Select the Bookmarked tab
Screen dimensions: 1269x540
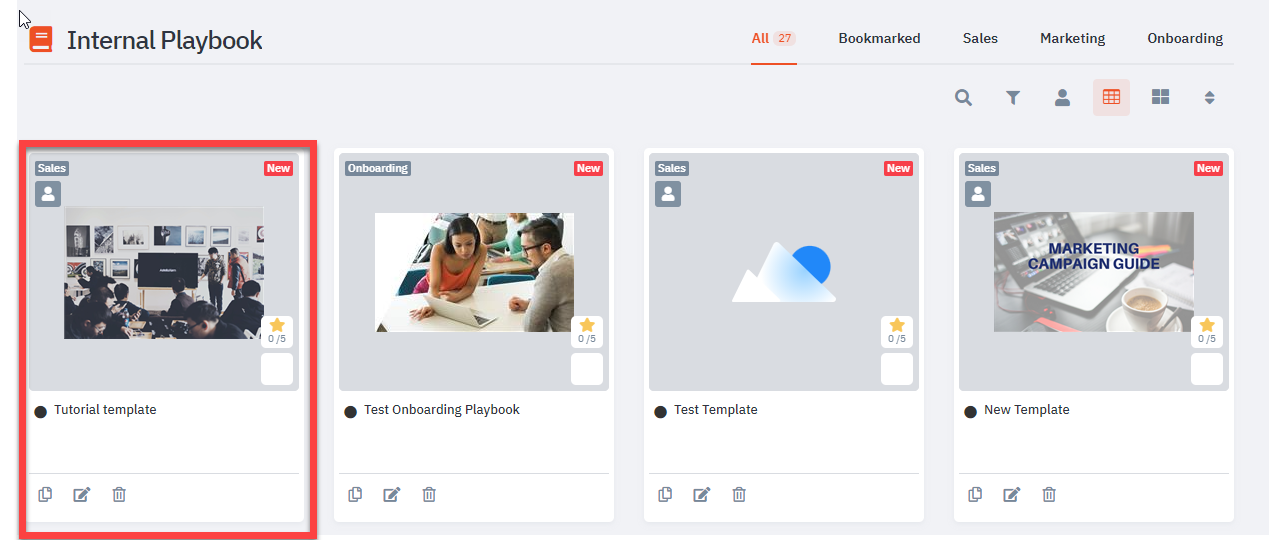(879, 38)
